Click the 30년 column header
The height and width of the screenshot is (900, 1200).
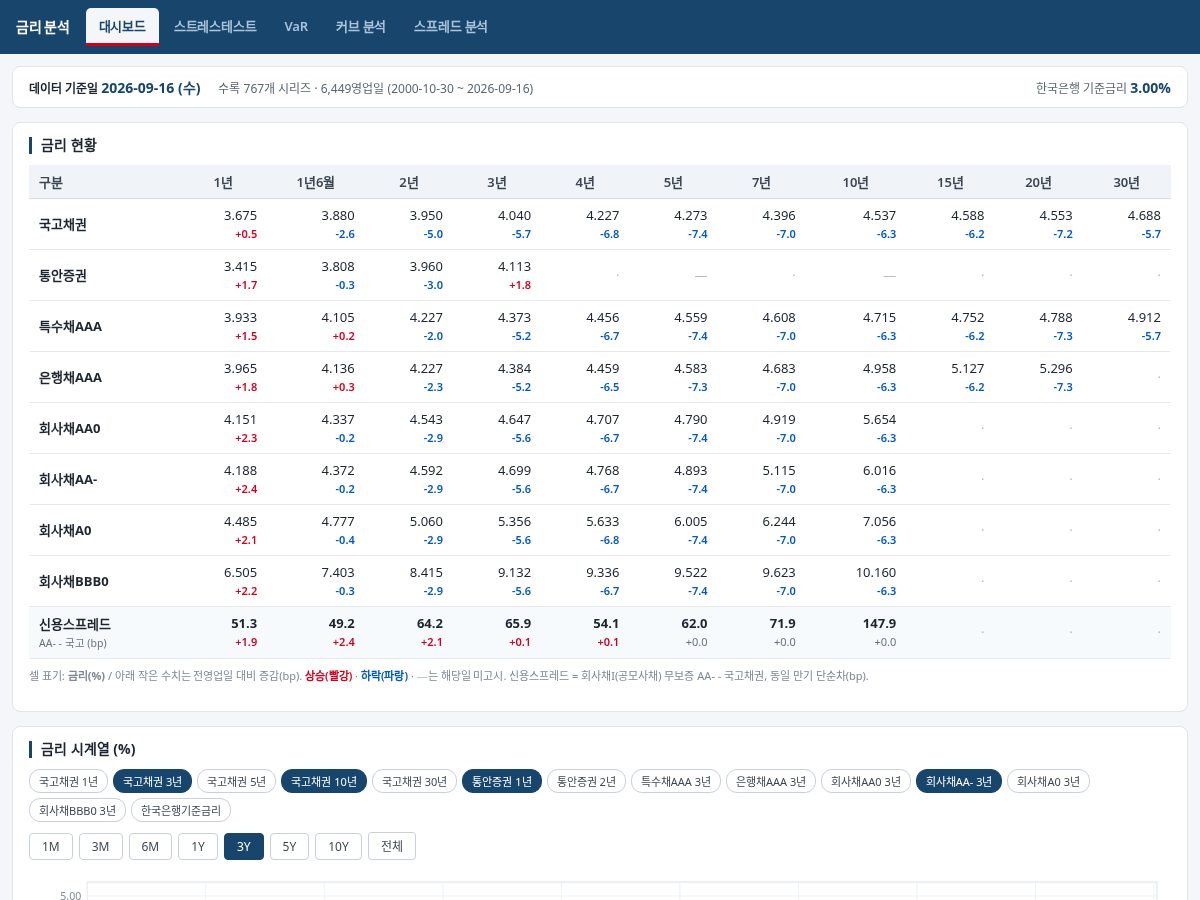[1126, 182]
